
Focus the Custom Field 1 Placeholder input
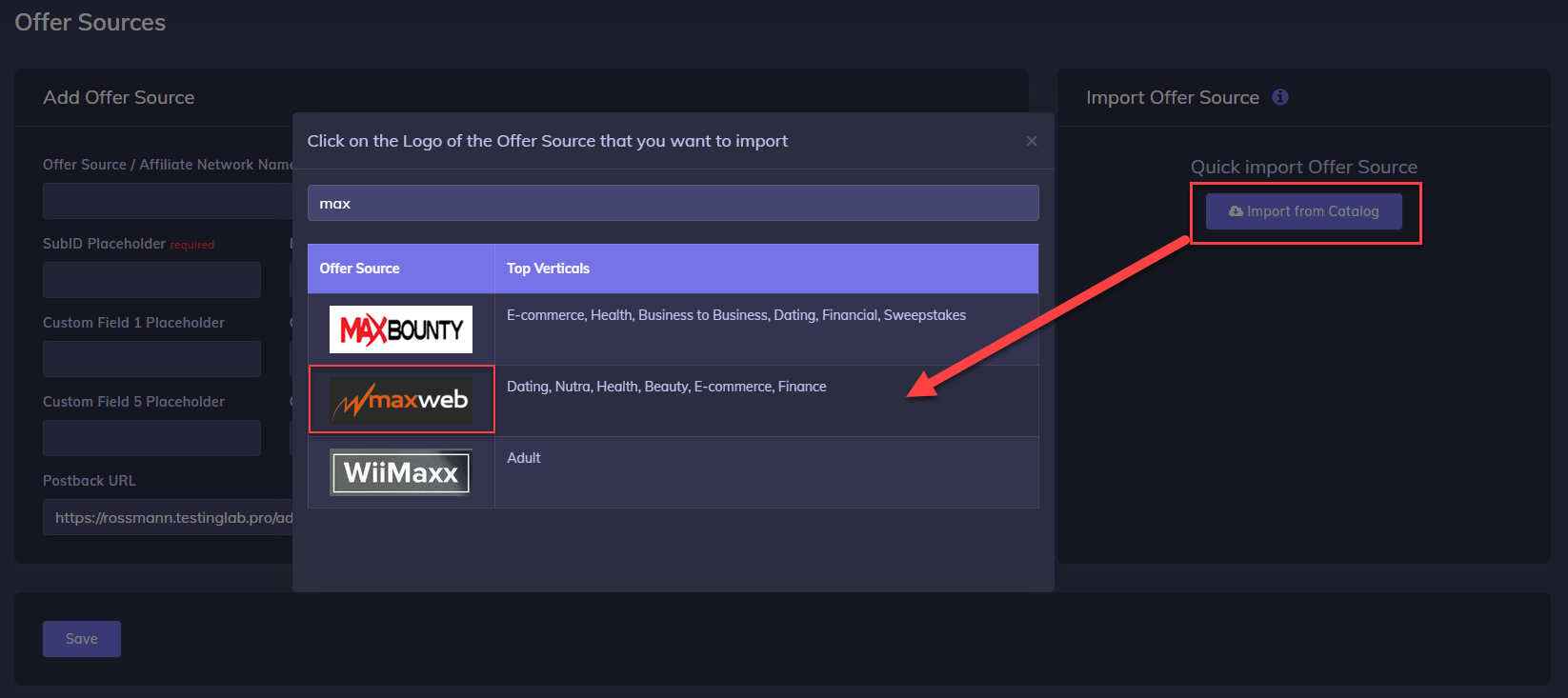151,359
